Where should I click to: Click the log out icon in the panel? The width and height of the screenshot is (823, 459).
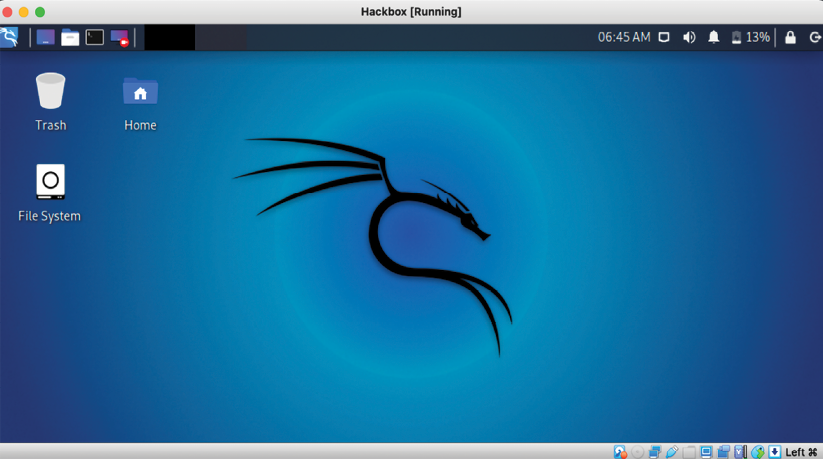pos(815,37)
